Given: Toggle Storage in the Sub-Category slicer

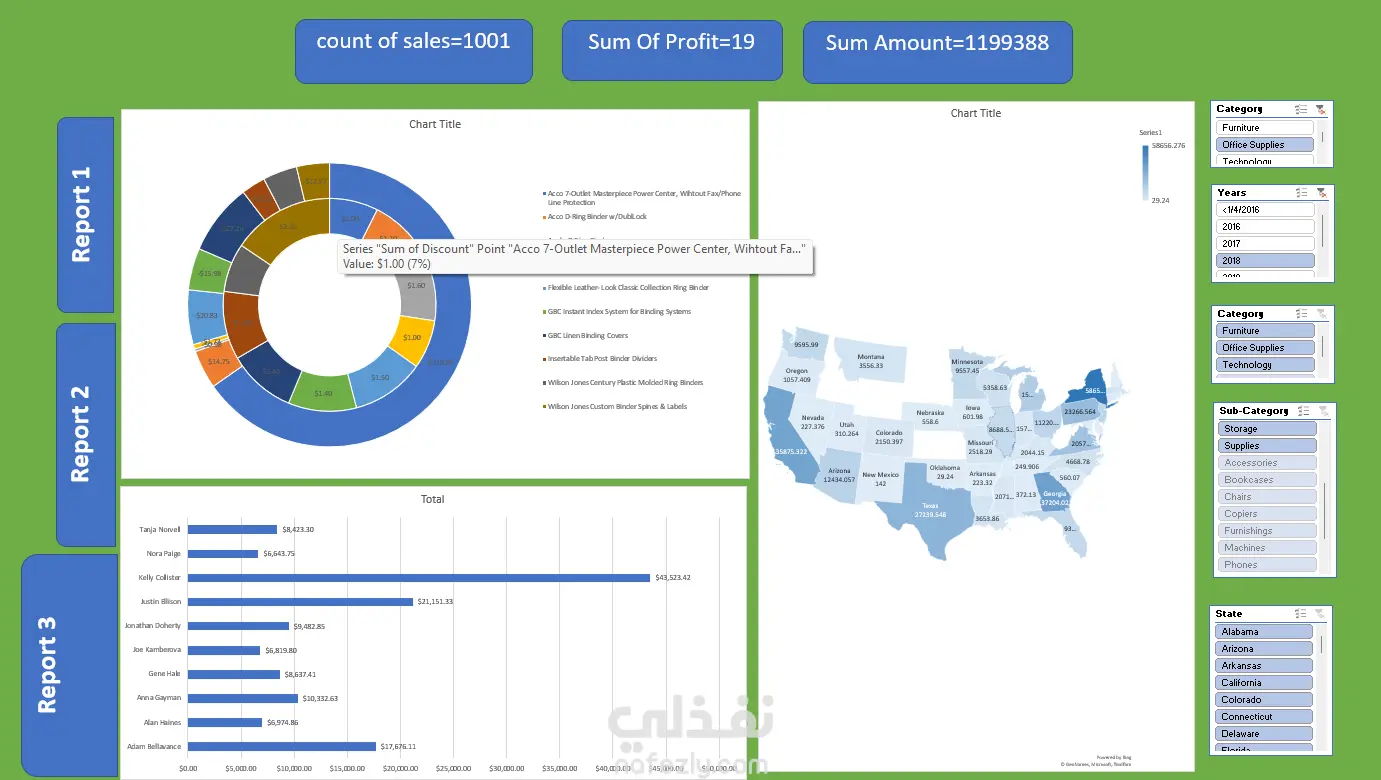Looking at the screenshot, I should point(1268,429).
